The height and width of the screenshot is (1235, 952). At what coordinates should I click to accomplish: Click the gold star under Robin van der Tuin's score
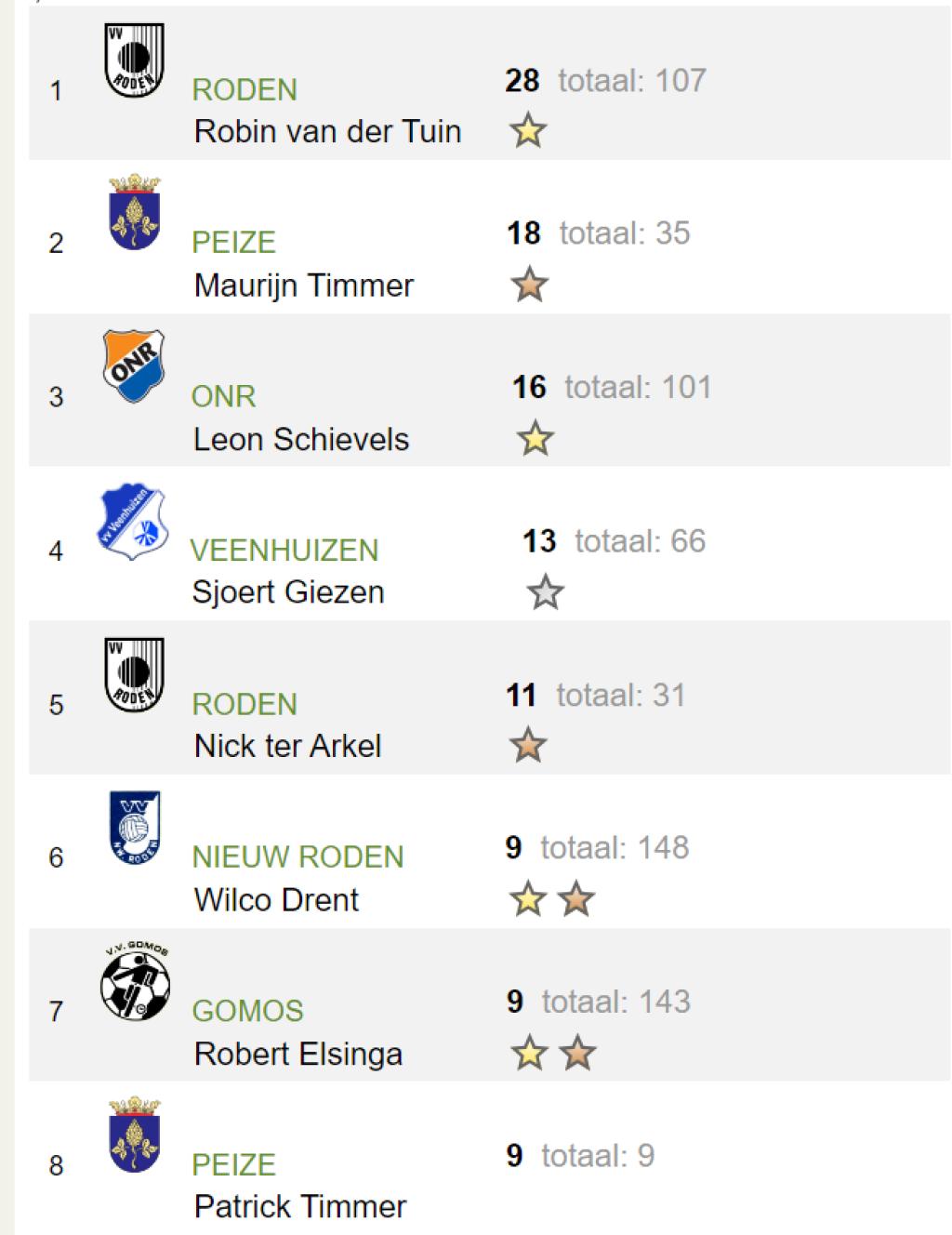tap(528, 131)
